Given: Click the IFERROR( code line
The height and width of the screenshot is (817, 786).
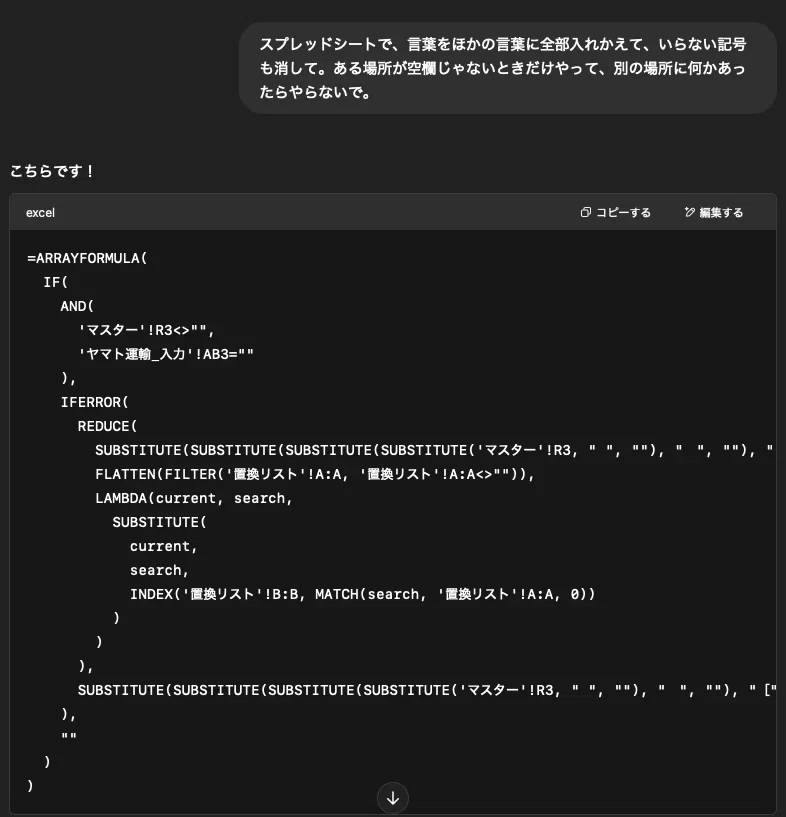Looking at the screenshot, I should coord(94,402).
